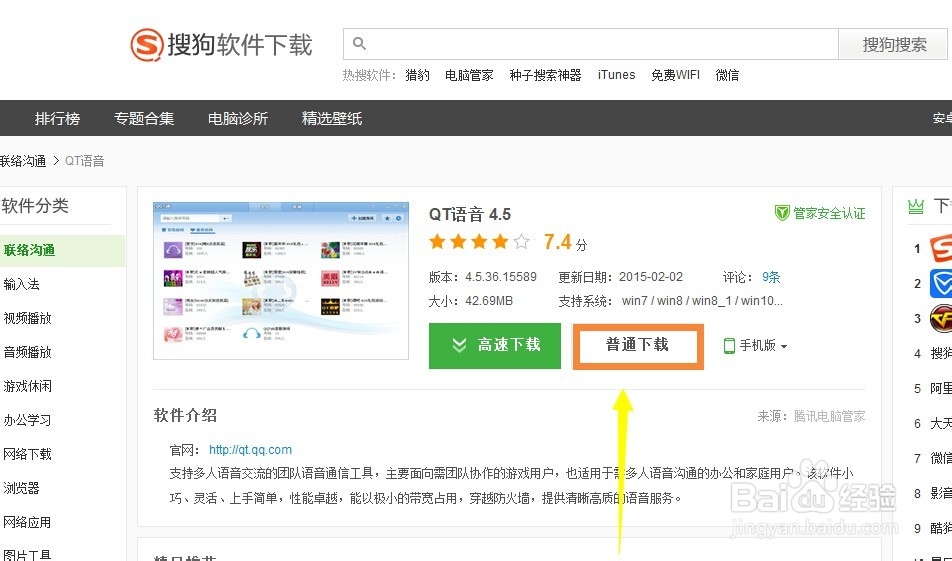The image size is (952, 561).
Task: Select the 联络沟通 category
Action: [x=62, y=250]
